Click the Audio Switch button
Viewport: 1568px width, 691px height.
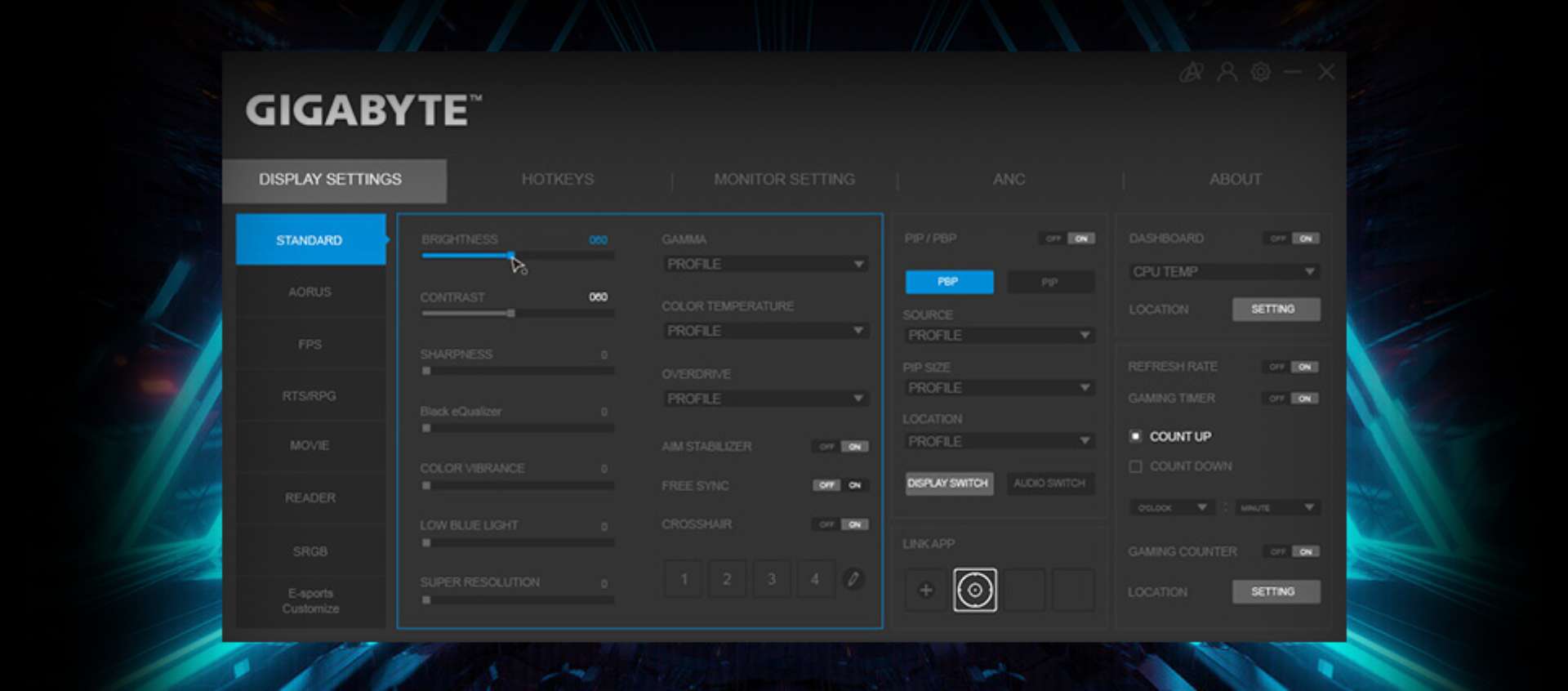click(x=1050, y=483)
